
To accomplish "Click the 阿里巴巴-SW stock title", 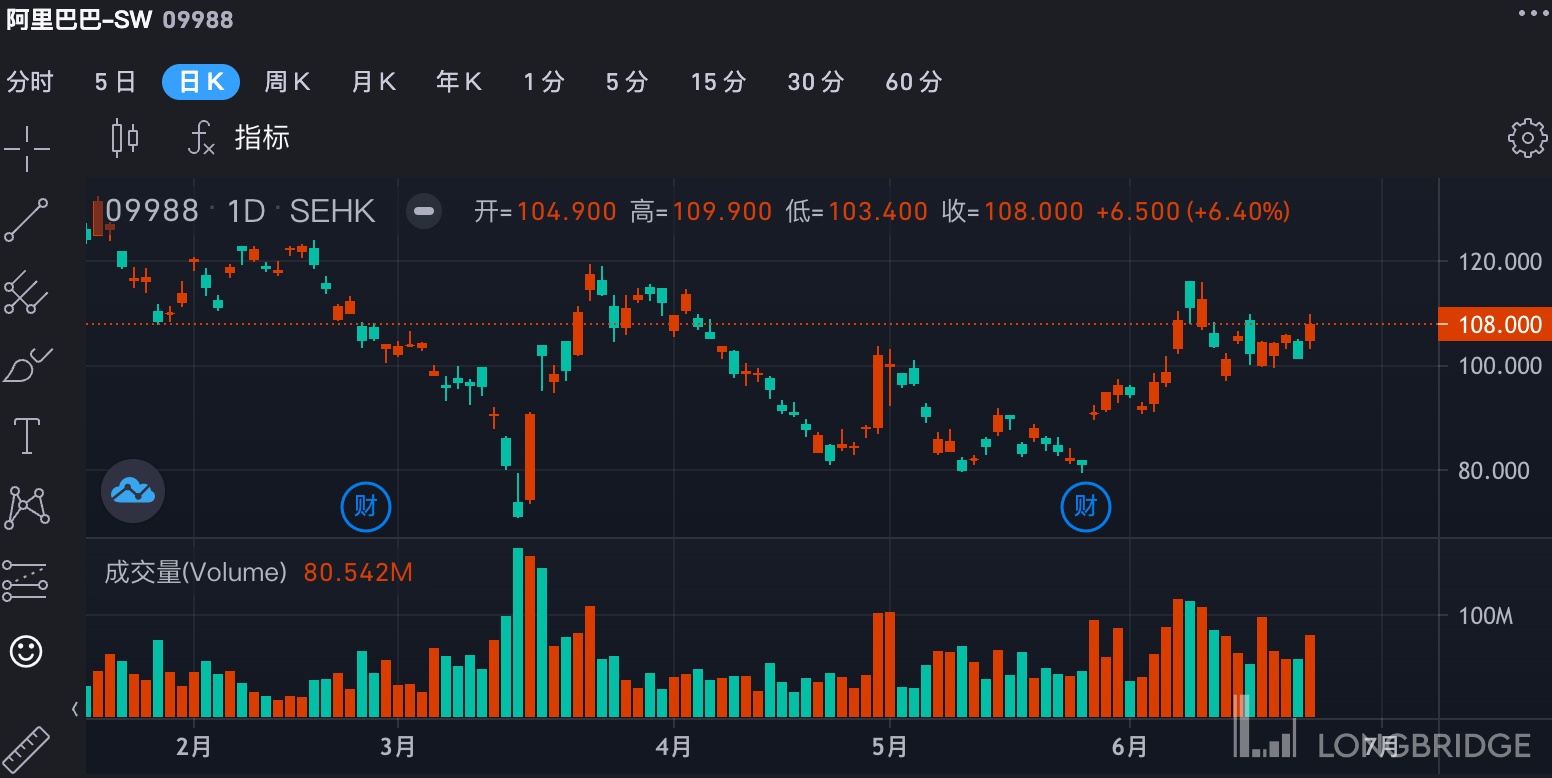I will click(x=79, y=19).
